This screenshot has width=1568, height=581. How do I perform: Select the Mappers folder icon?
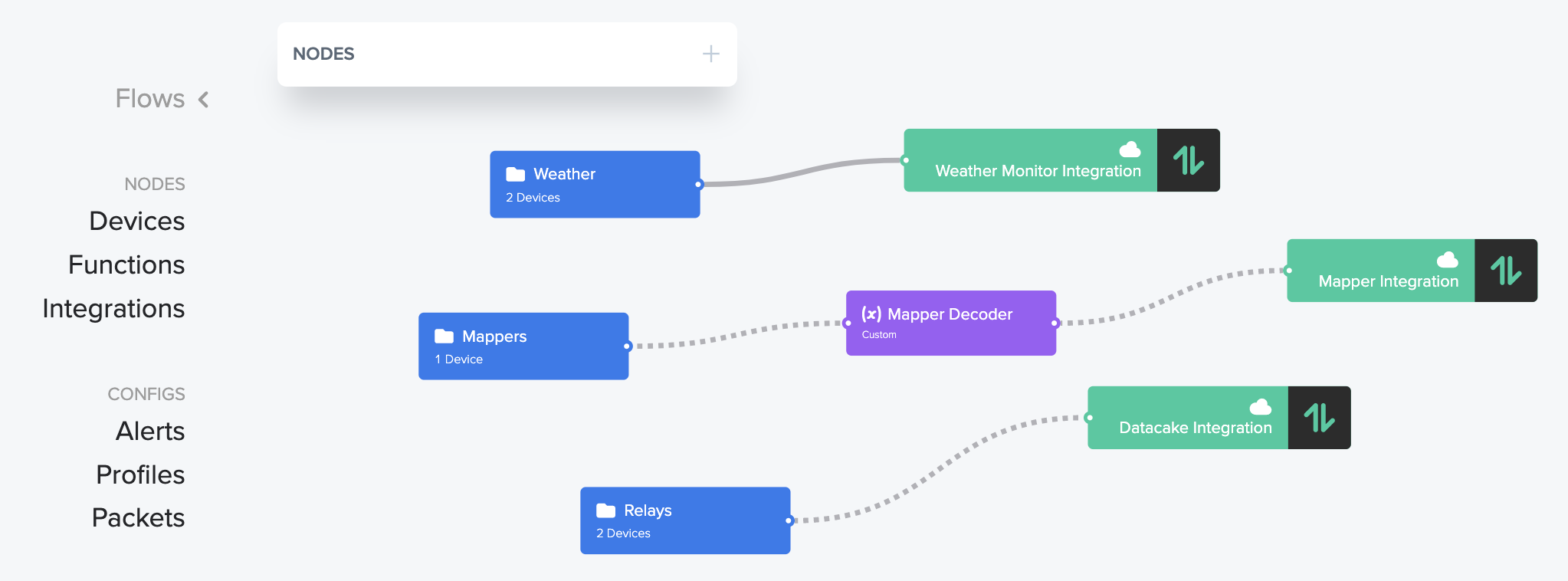click(x=444, y=336)
